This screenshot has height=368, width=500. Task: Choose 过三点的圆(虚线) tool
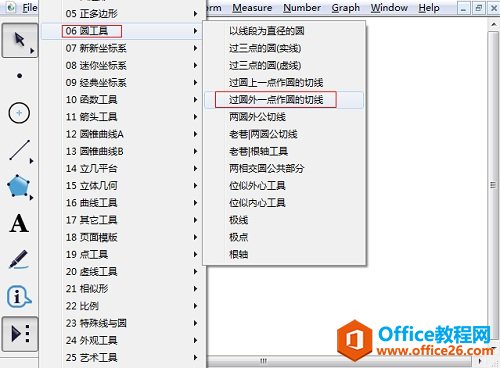[284, 65]
